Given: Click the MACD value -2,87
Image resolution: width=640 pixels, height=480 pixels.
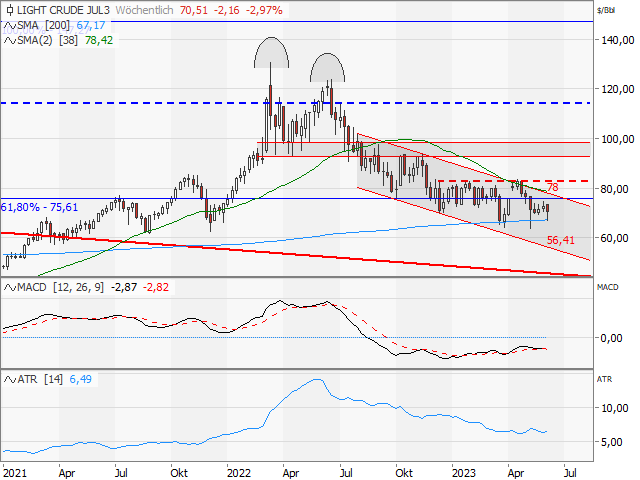Looking at the screenshot, I should [124, 287].
